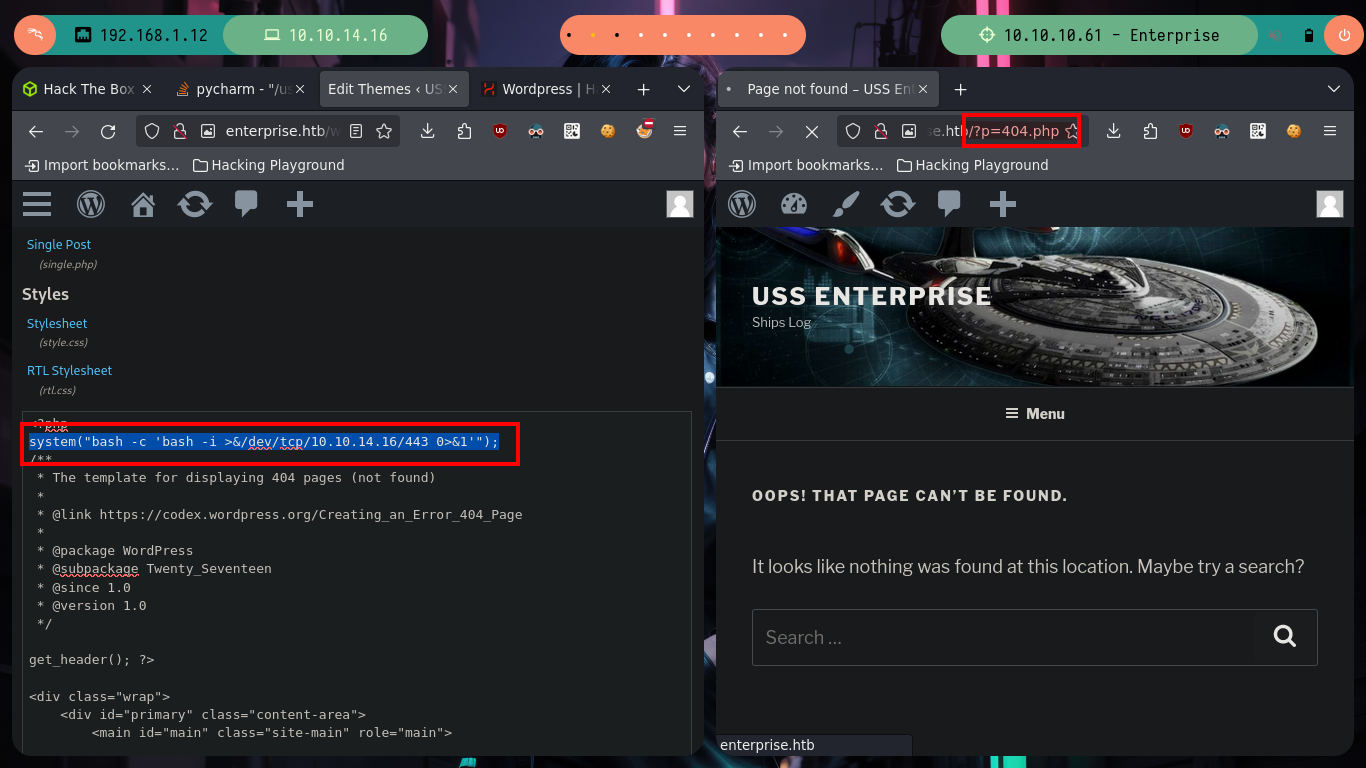This screenshot has width=1366, height=768.
Task: Open uBlock Origin extension in left browser
Action: (x=500, y=131)
